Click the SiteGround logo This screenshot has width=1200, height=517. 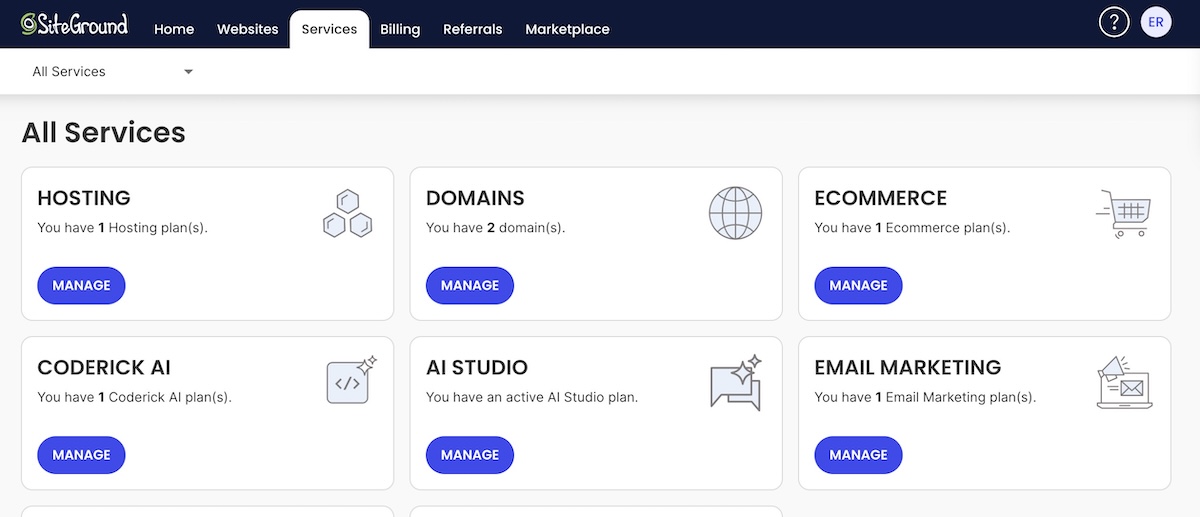[x=75, y=24]
